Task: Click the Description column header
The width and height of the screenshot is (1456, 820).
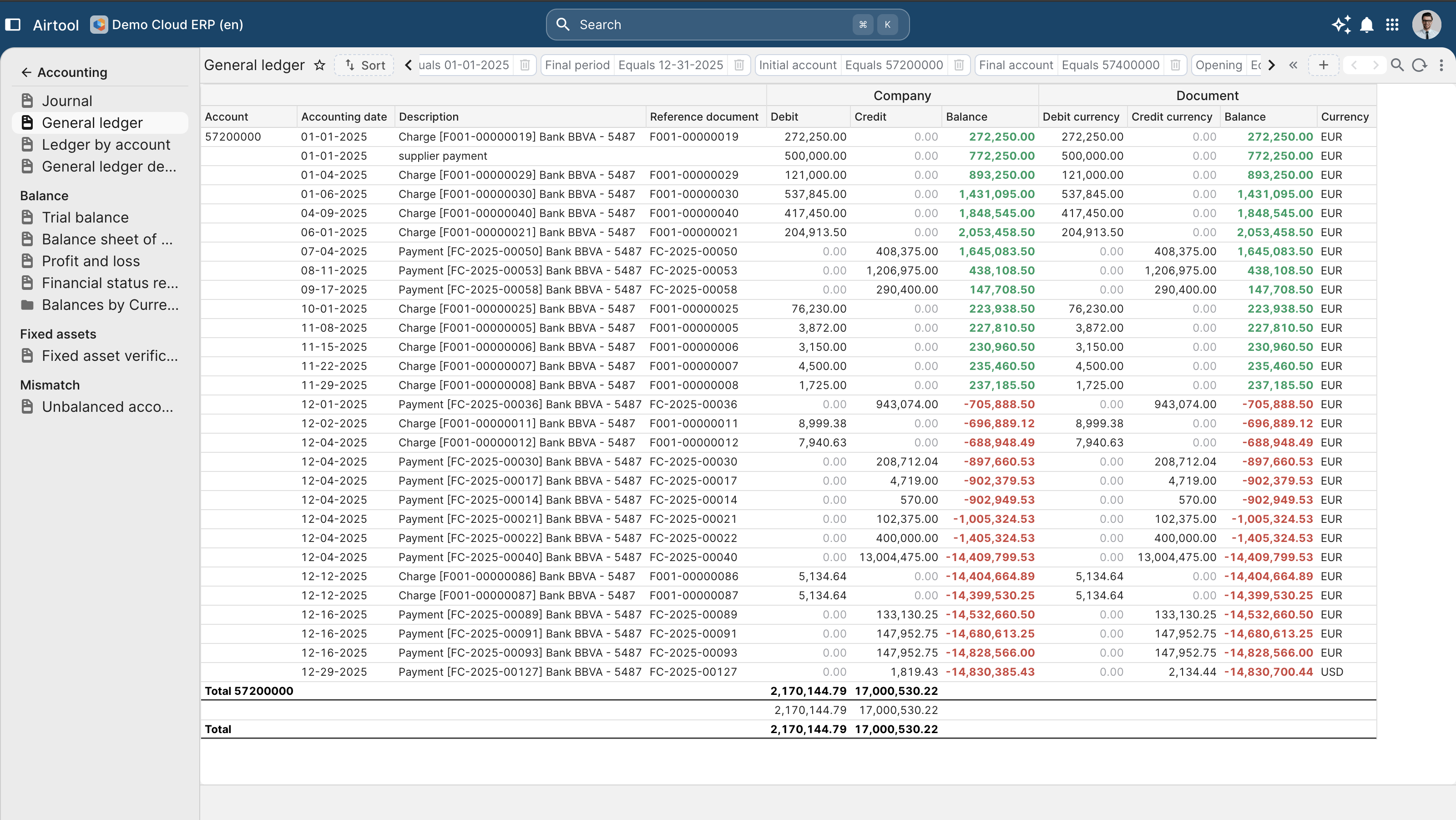Action: (520, 116)
